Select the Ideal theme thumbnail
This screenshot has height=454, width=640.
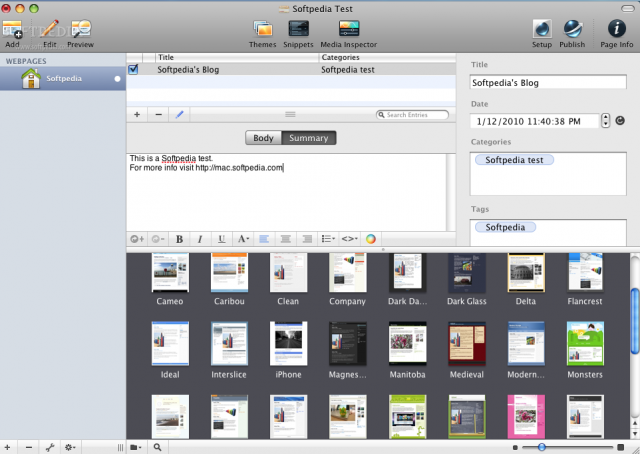click(170, 343)
